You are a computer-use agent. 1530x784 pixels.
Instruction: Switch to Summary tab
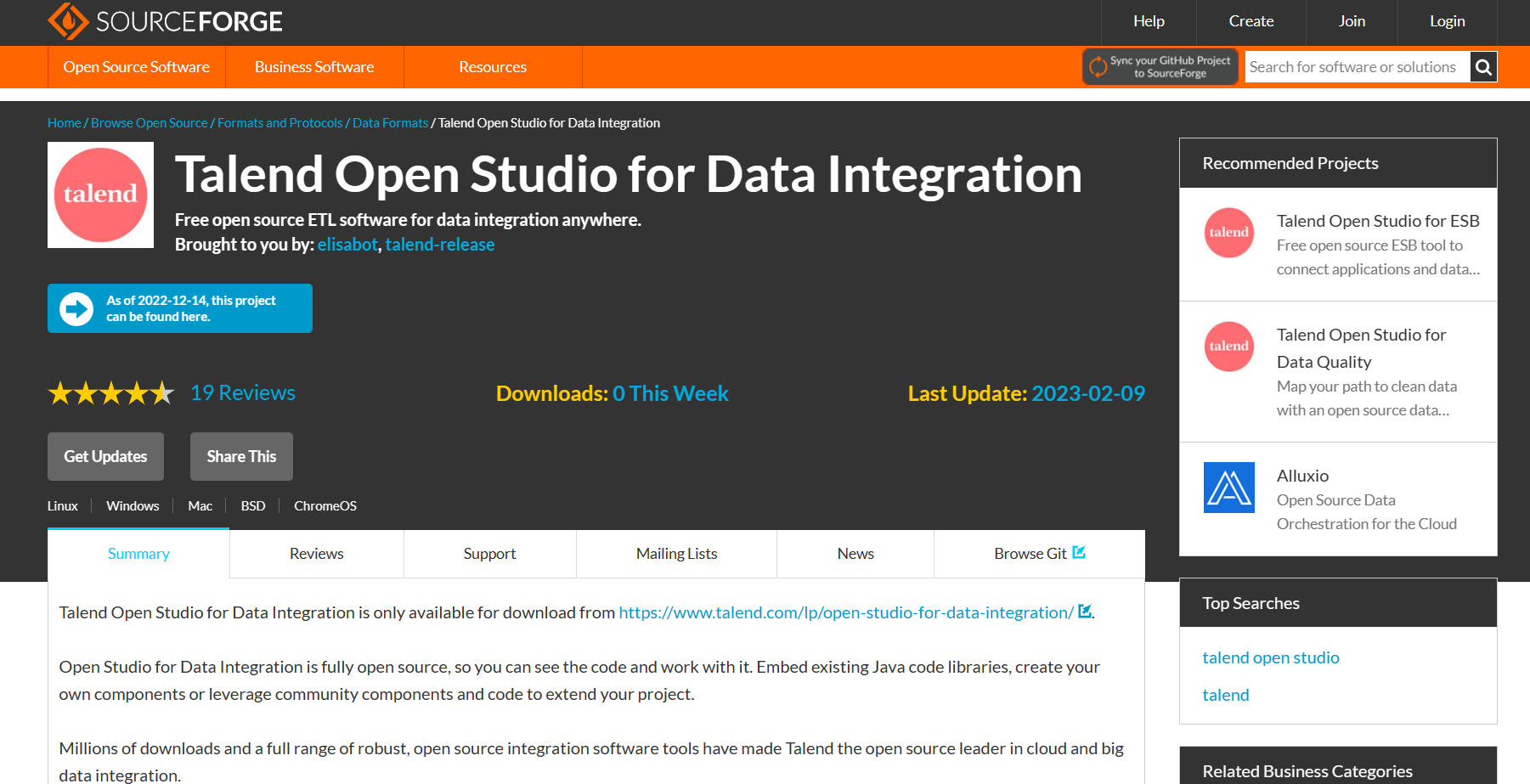(x=138, y=554)
